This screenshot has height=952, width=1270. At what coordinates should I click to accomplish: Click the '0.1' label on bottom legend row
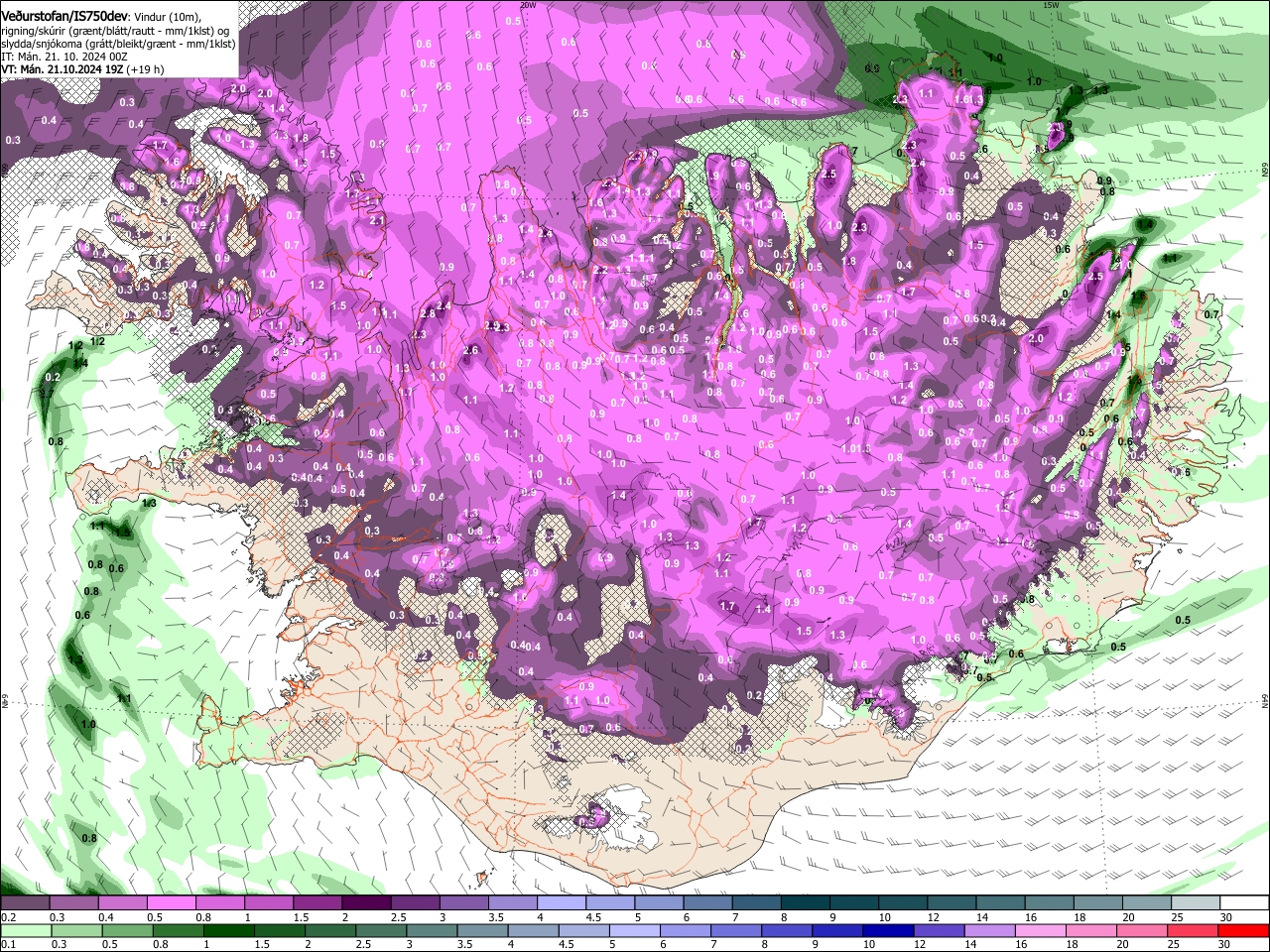pos(8,944)
